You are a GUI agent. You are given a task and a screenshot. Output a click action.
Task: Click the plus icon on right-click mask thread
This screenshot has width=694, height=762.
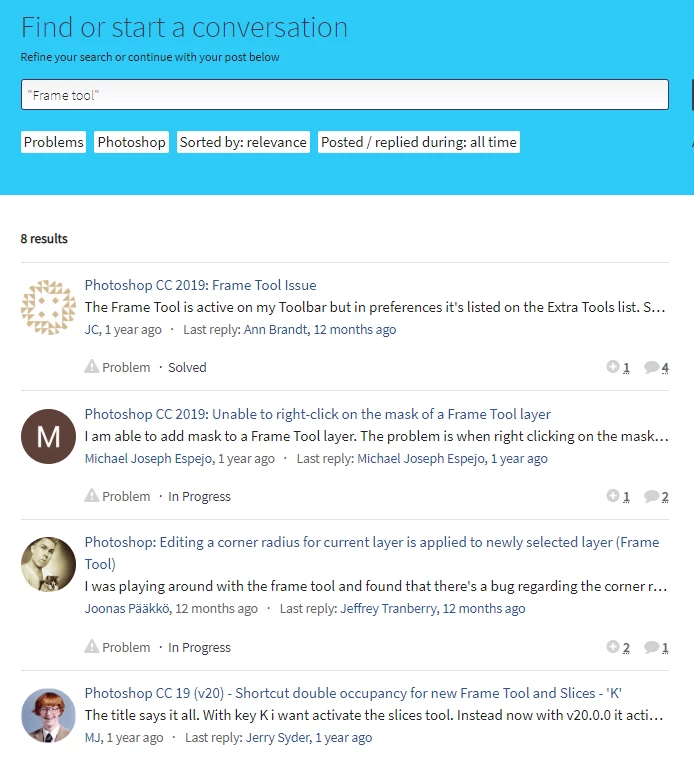pos(613,495)
